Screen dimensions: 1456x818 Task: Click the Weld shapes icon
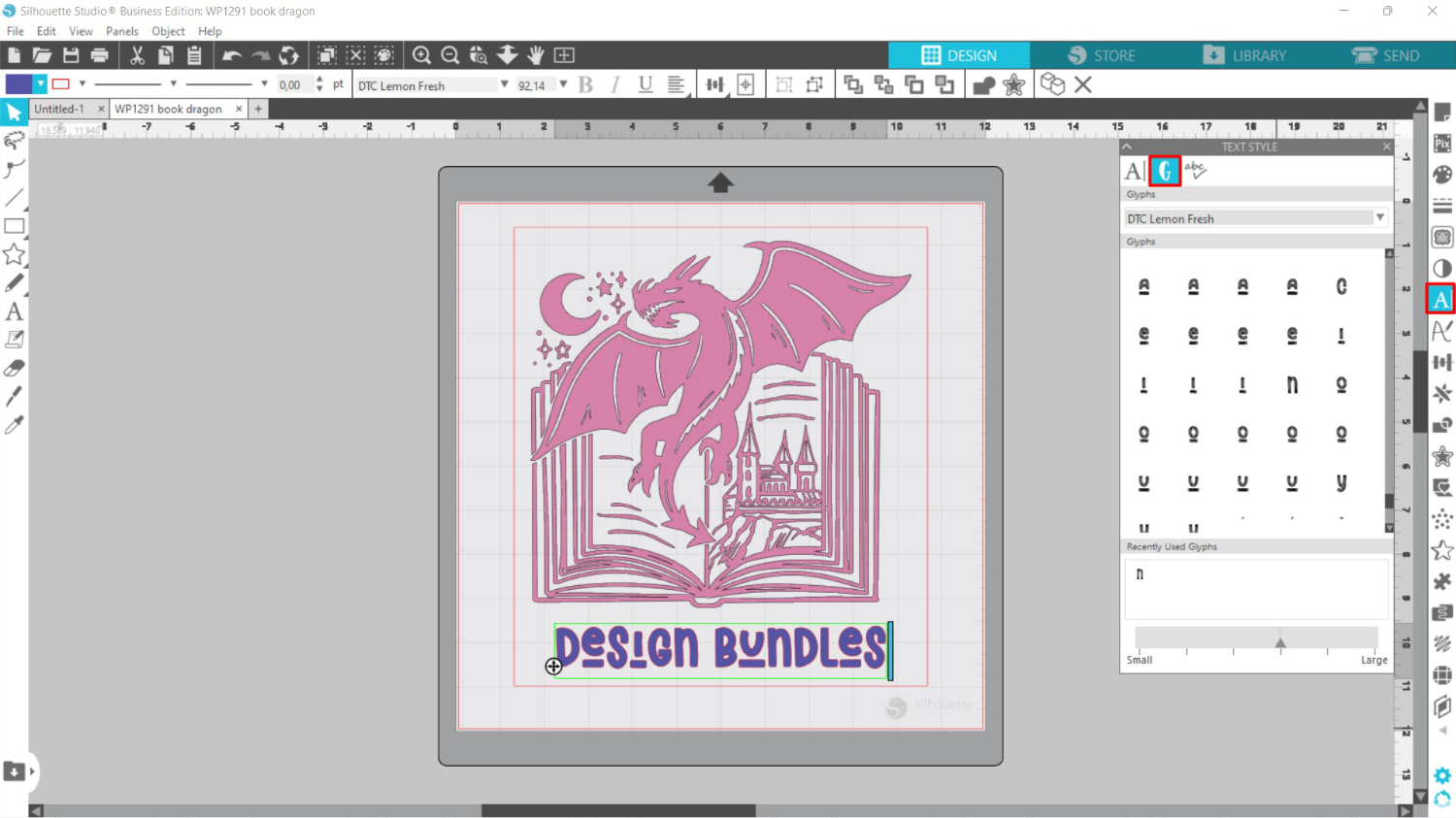(984, 85)
